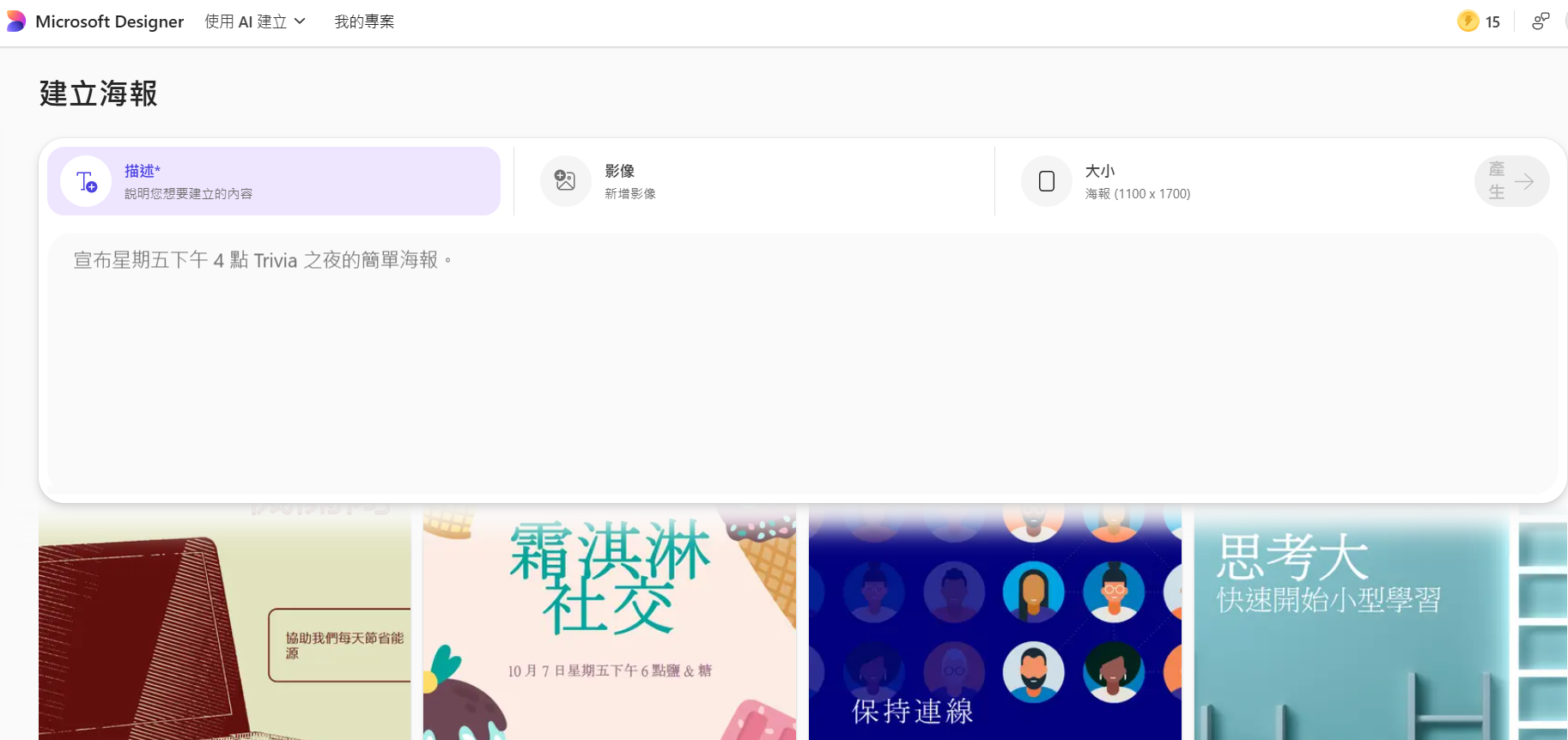The height and width of the screenshot is (740, 1568).
Task: Click the 產生 generate arrow button
Action: pyautogui.click(x=1512, y=181)
